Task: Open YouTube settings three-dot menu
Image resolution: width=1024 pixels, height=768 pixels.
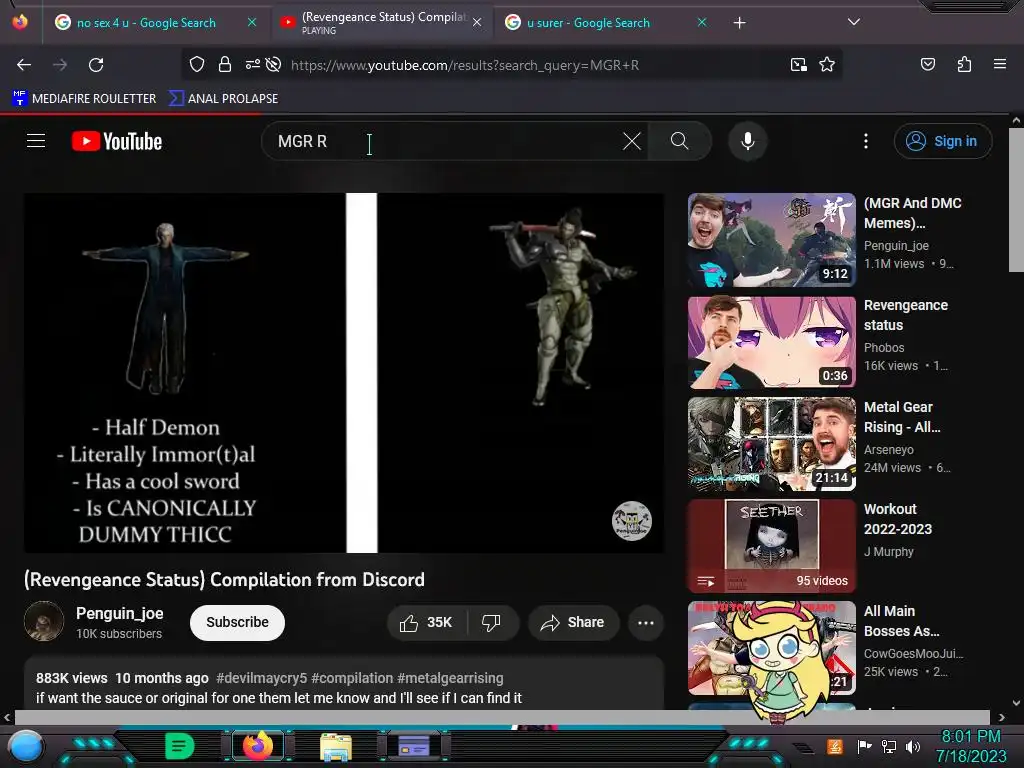Action: coord(866,141)
